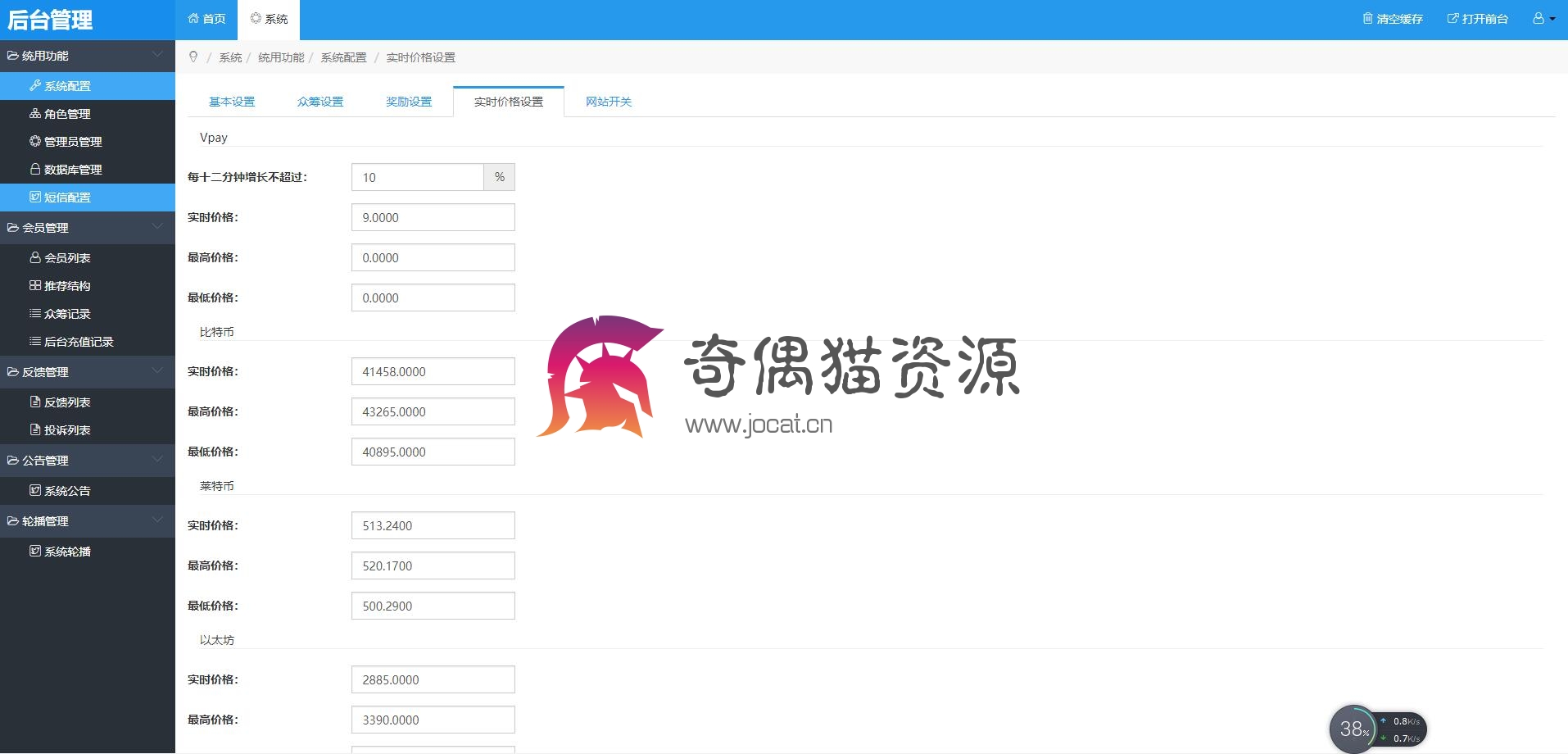Click the 莱特币 最高价格 field 520.1700

coord(433,565)
